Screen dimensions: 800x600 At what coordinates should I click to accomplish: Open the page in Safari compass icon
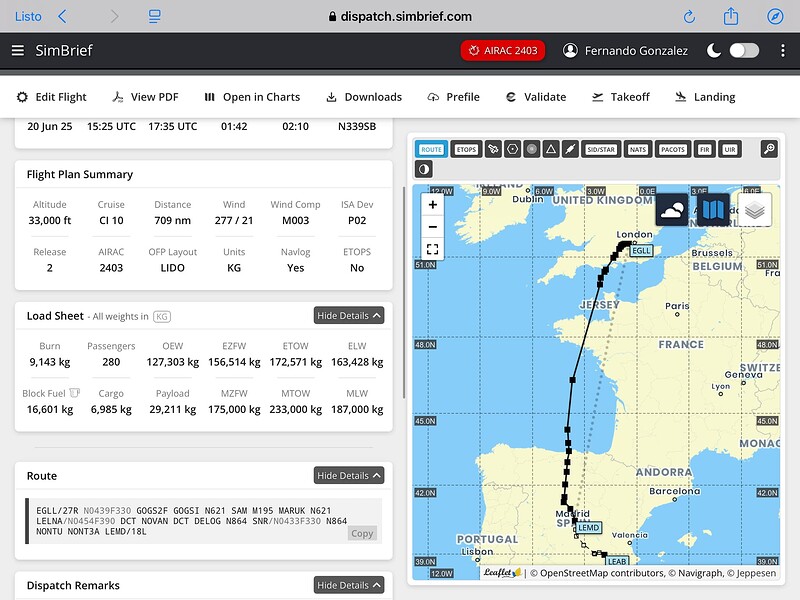775,17
